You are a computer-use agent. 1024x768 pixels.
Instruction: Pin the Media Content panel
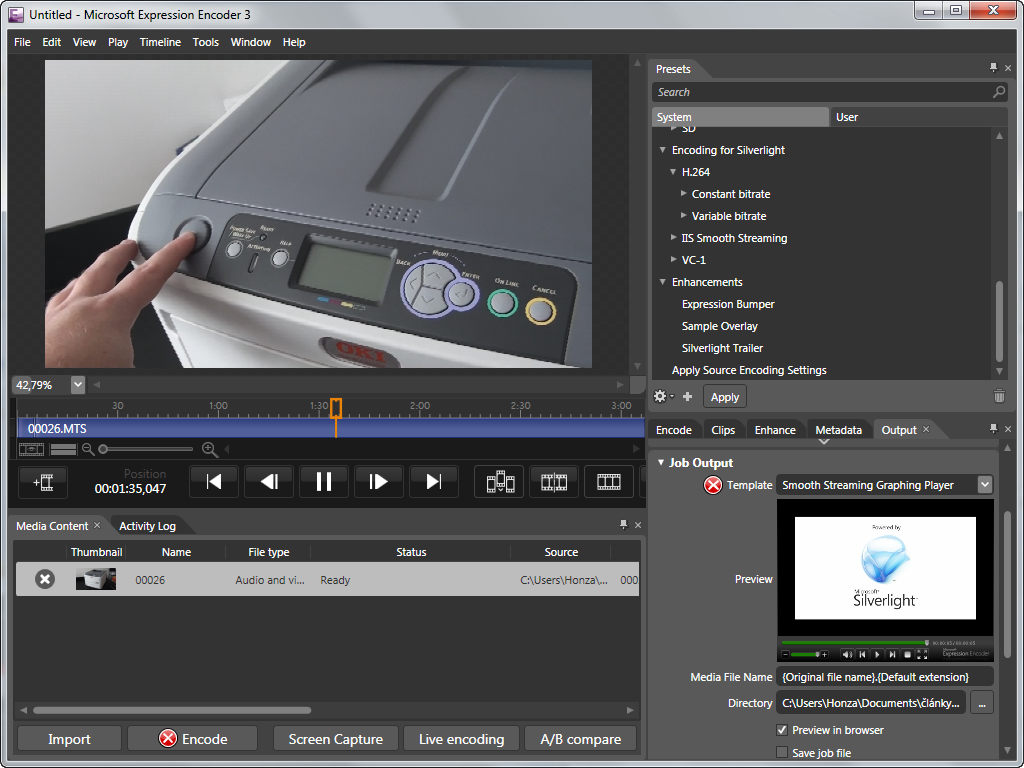click(x=623, y=524)
